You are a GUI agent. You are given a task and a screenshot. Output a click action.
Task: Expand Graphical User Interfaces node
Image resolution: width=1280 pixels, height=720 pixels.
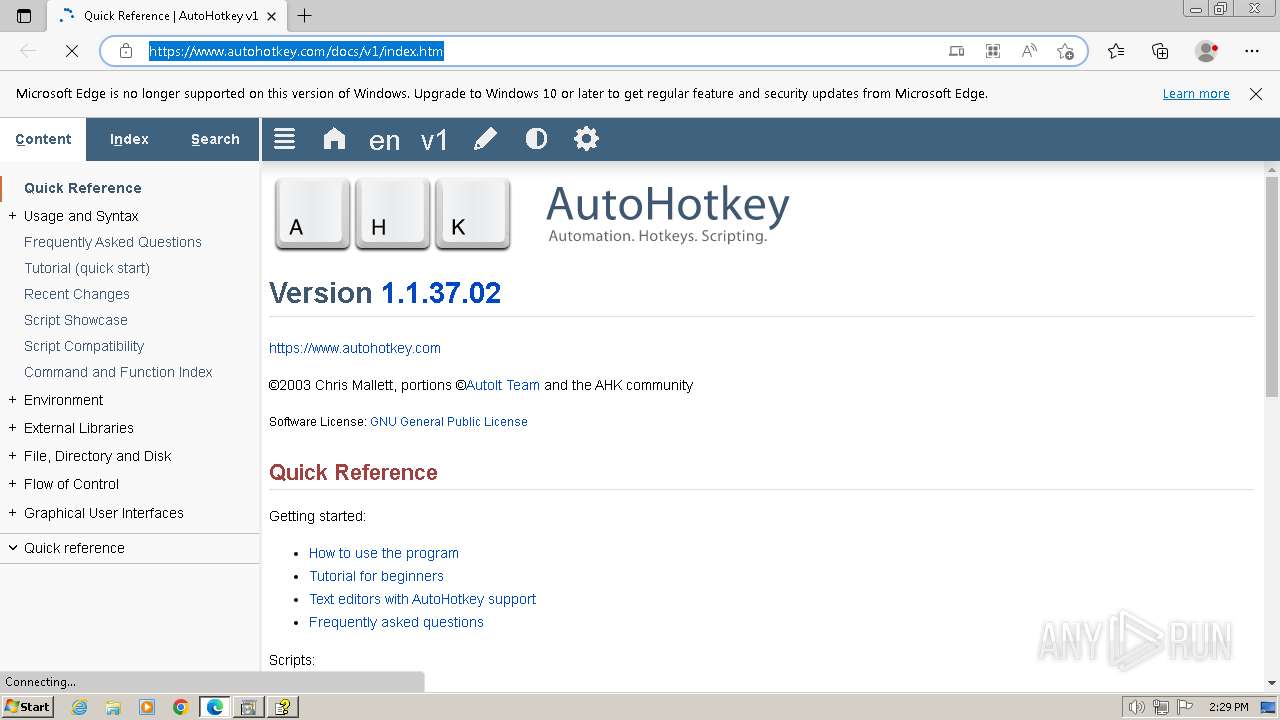[x=12, y=513]
